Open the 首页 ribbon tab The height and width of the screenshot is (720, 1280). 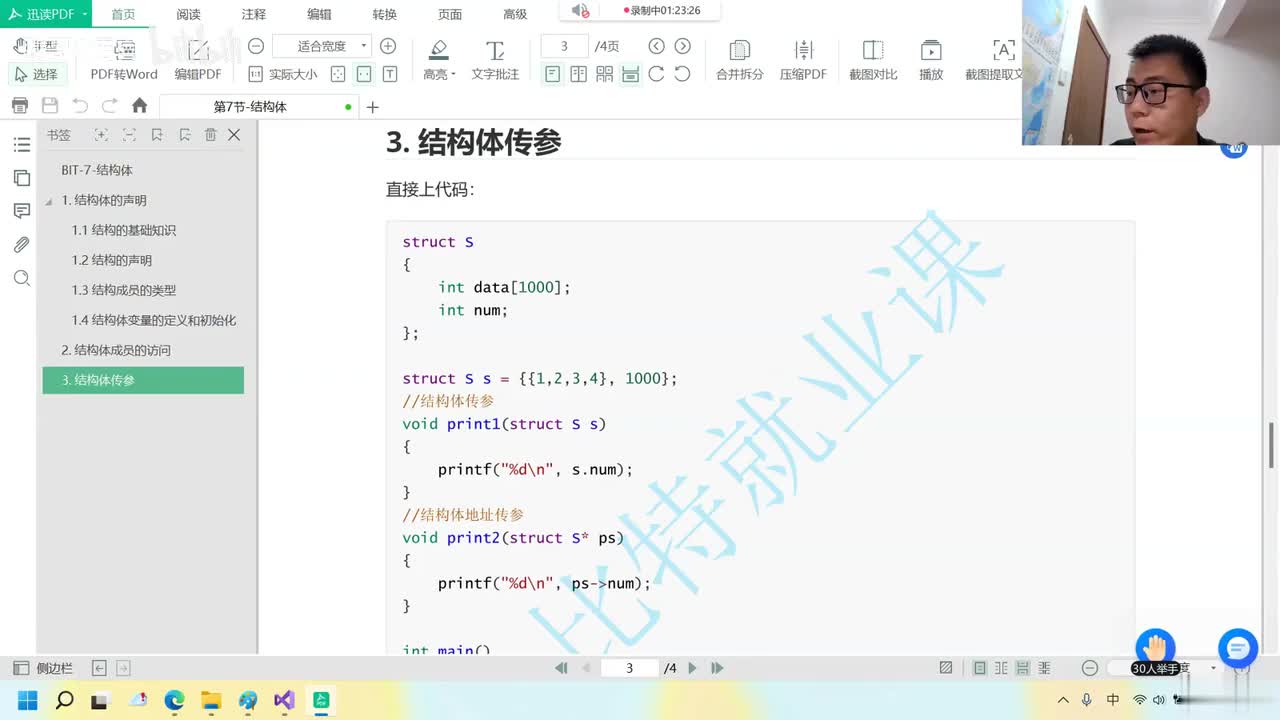click(x=123, y=14)
